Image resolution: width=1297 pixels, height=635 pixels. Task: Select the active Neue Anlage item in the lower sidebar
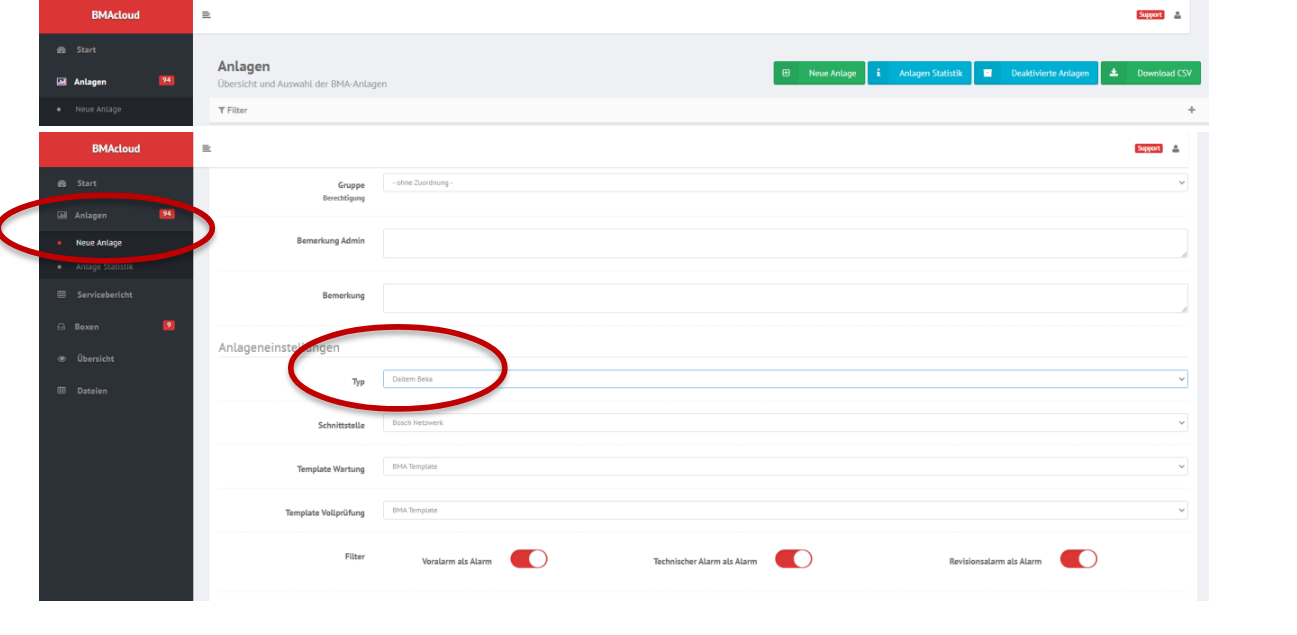click(x=99, y=243)
